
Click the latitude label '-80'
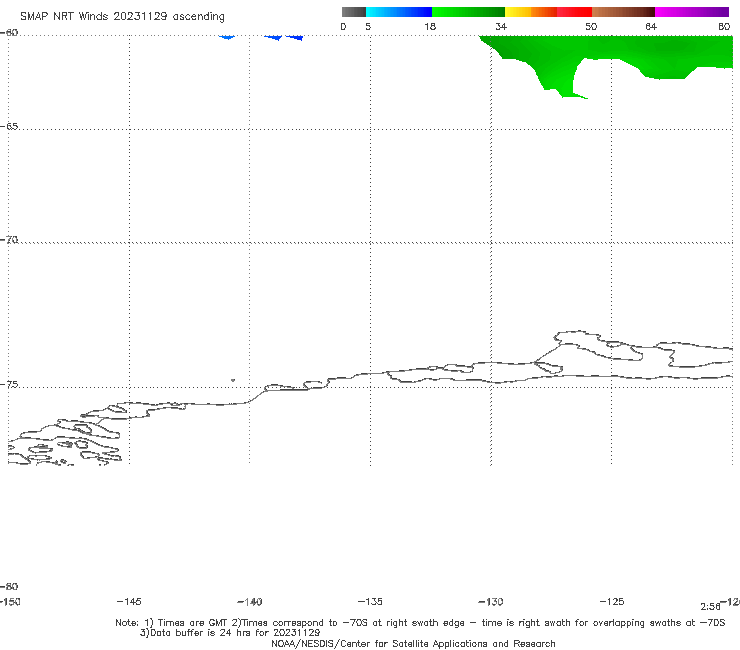point(9,586)
